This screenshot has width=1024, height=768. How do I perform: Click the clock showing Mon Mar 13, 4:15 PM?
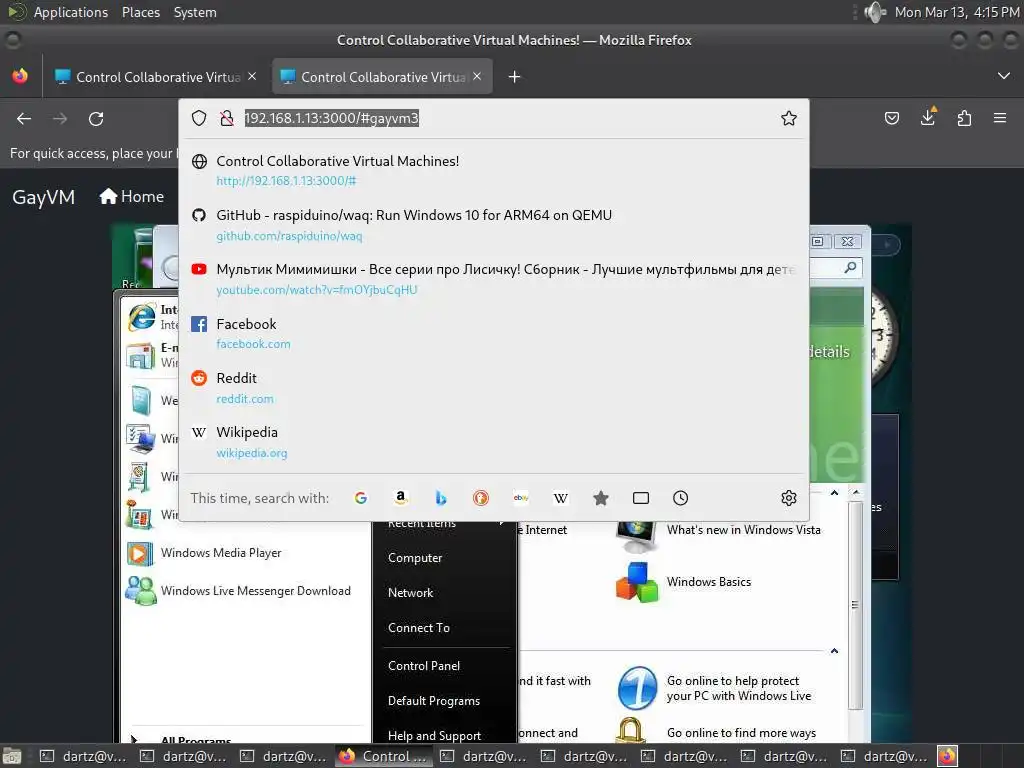(957, 12)
